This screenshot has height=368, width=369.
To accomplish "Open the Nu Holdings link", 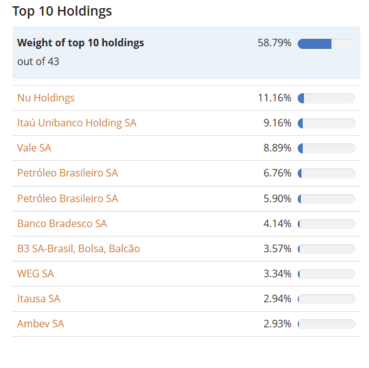I will [x=46, y=98].
